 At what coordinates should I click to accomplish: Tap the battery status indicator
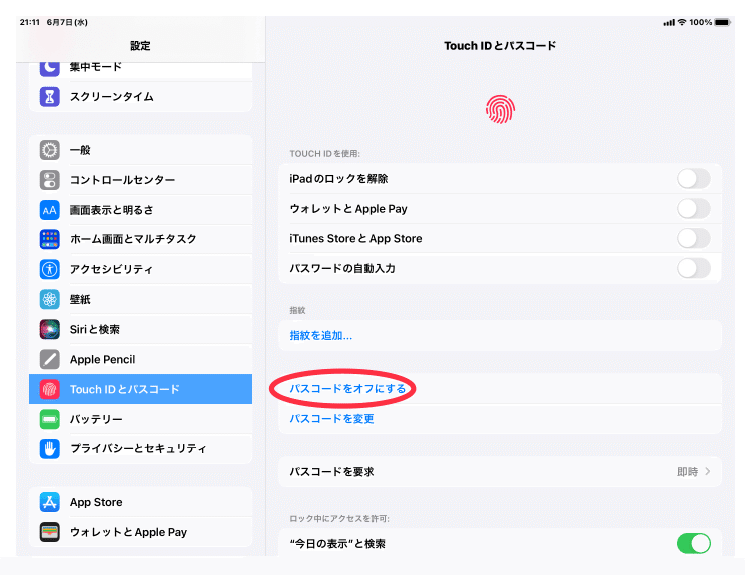tap(722, 22)
